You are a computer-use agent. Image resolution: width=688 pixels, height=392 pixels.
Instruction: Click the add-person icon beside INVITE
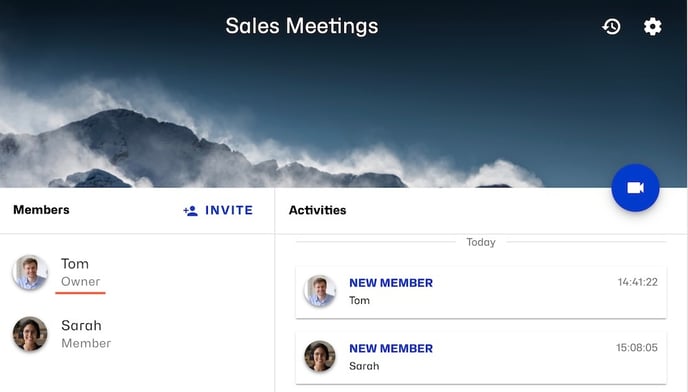[190, 211]
